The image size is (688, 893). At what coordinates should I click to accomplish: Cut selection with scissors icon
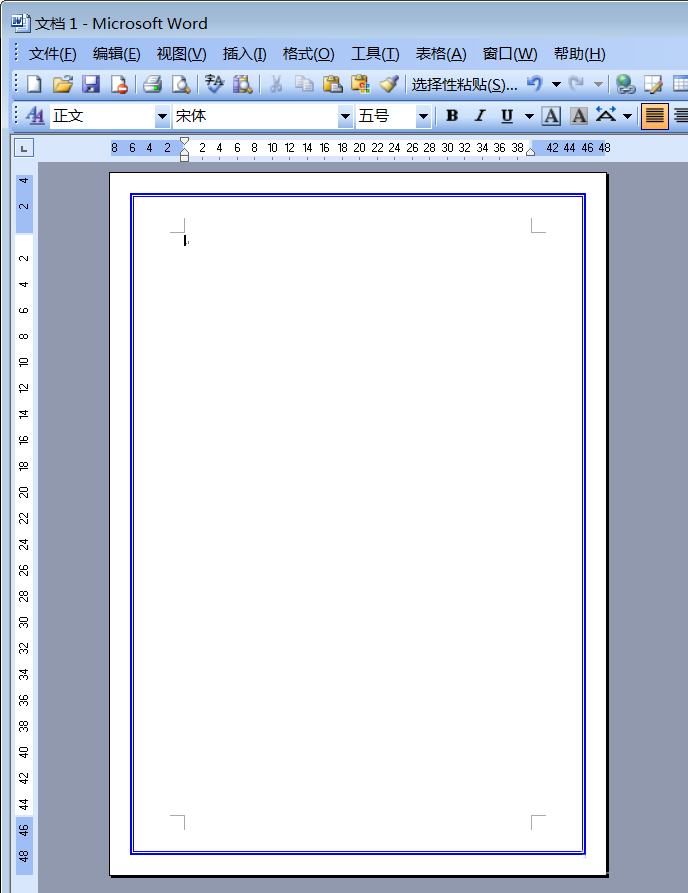276,84
